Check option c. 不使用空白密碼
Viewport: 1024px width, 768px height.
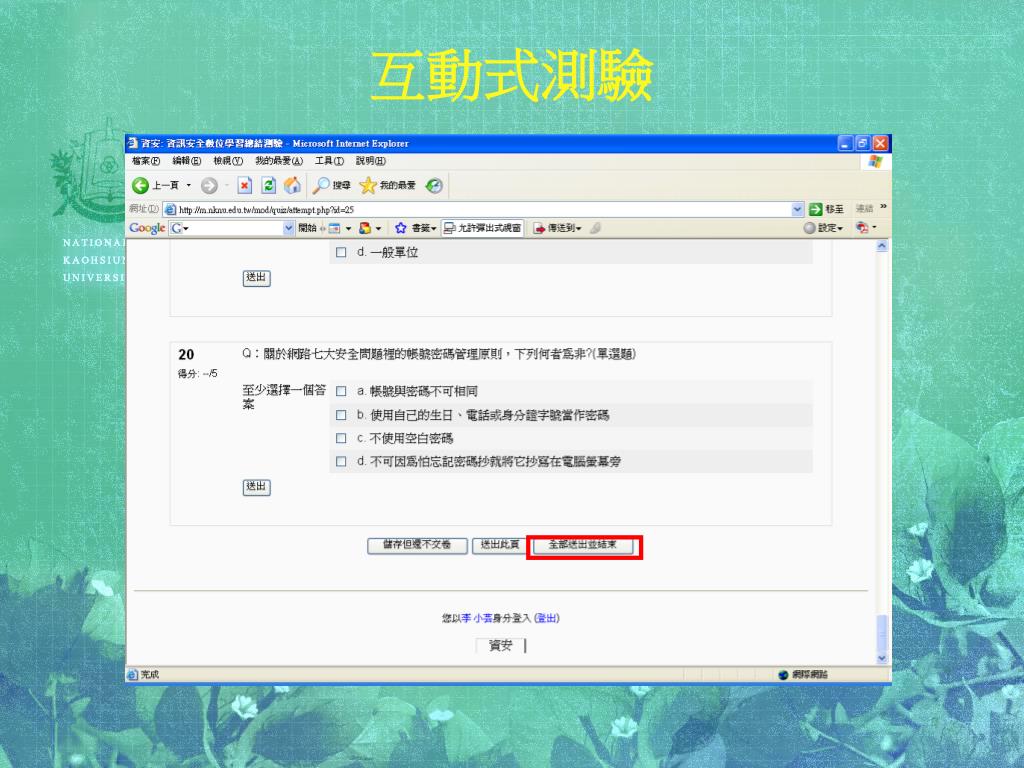[341, 438]
